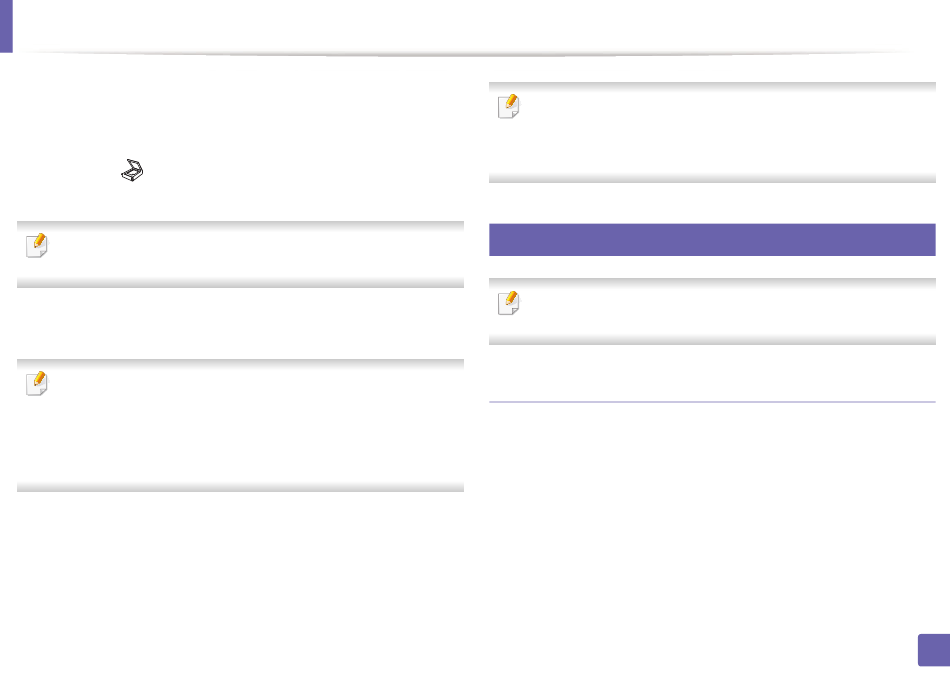Screen dimensions: 950x674
Task: Select the purple section header bar
Action: pyautogui.click(x=712, y=240)
